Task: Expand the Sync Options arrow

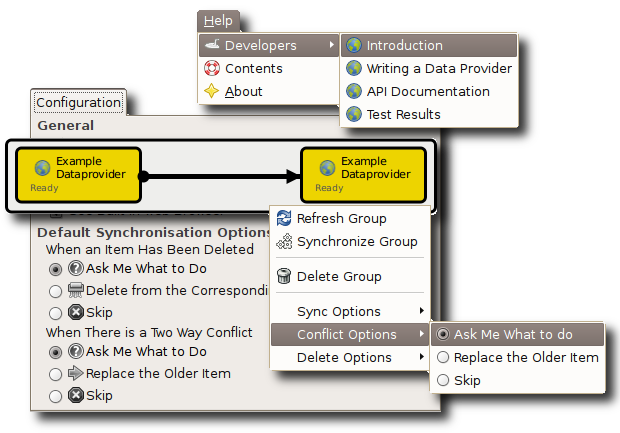Action: tap(422, 311)
